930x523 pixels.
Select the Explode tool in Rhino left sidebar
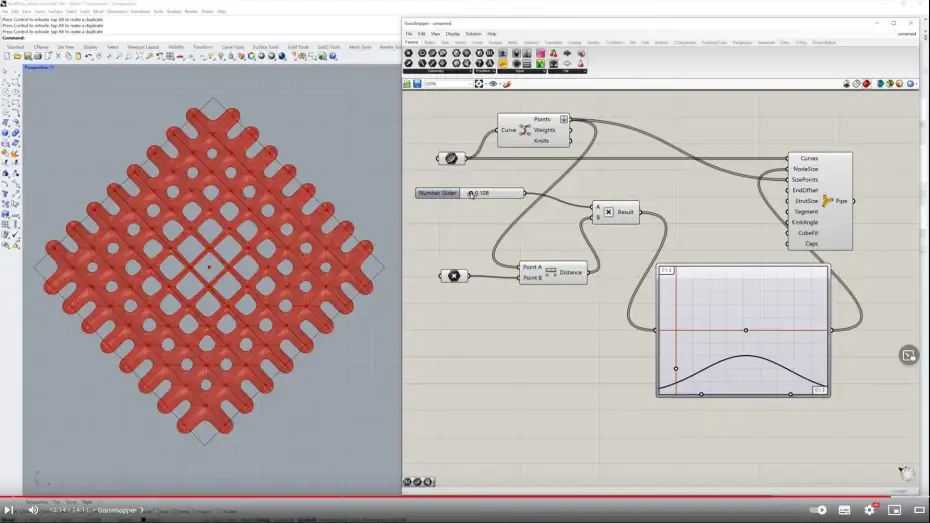coord(14,153)
